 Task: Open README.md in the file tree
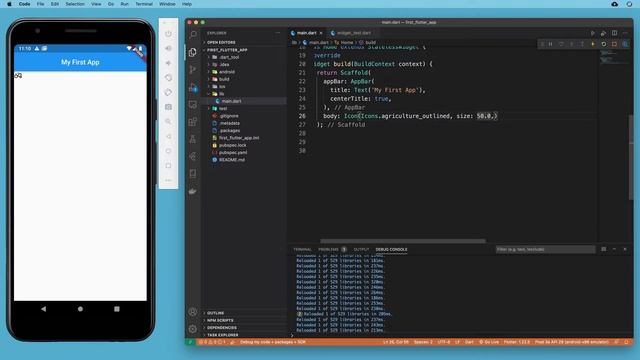click(x=232, y=160)
